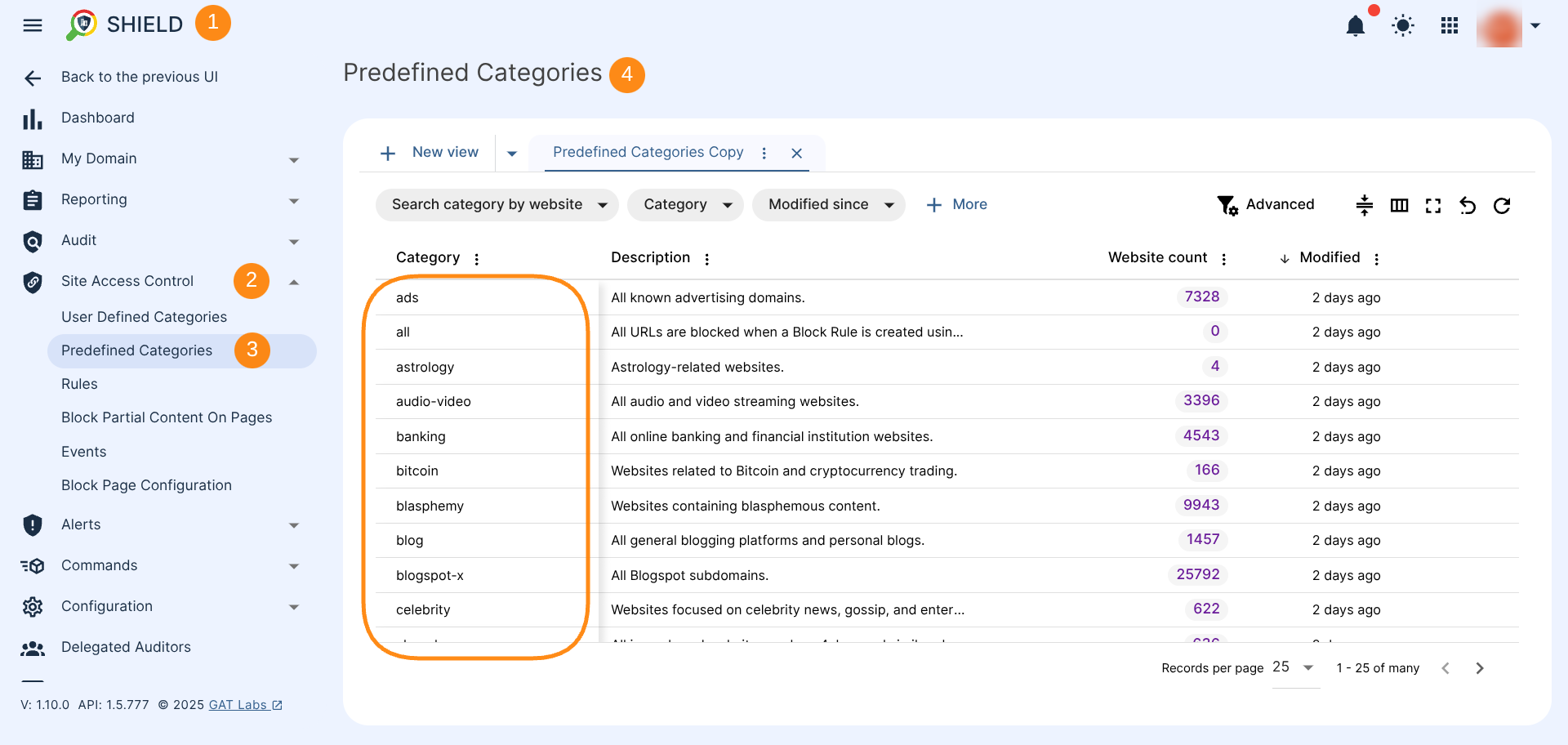The height and width of the screenshot is (745, 1568).
Task: Click the Configuration gear icon
Action: pos(33,607)
